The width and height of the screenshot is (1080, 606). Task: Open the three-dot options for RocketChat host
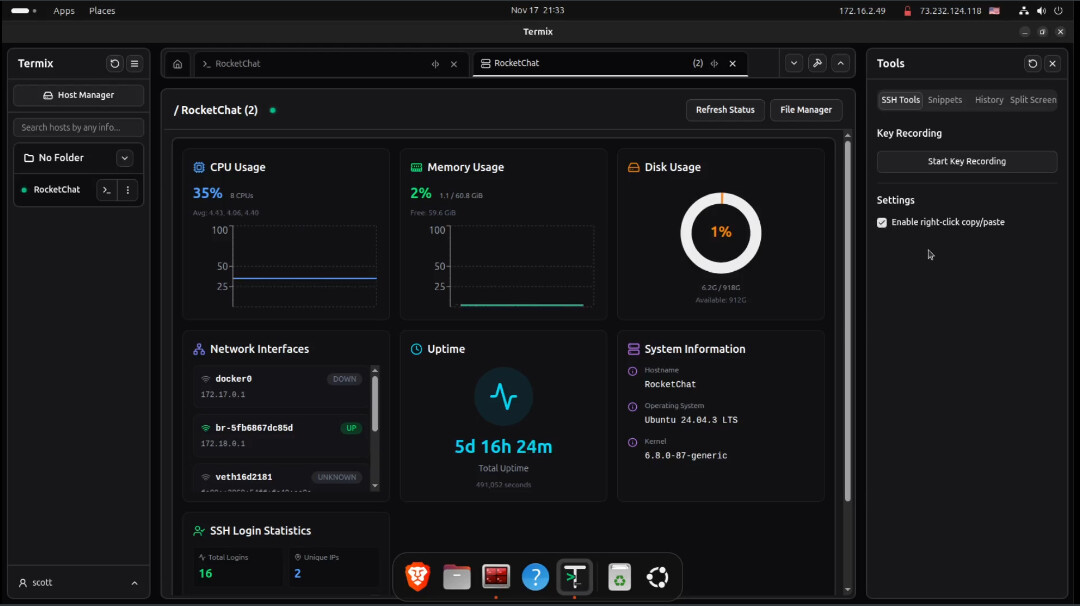pos(128,190)
